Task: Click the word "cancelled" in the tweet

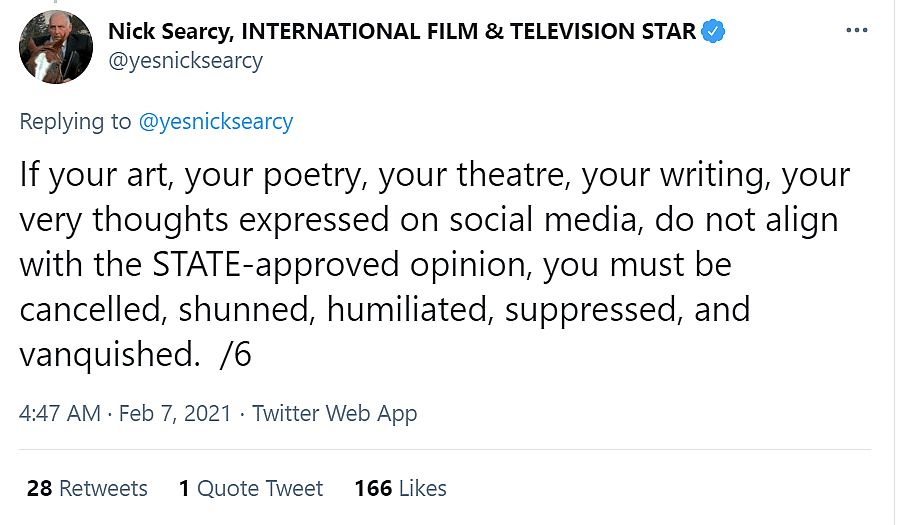Action: click(92, 310)
